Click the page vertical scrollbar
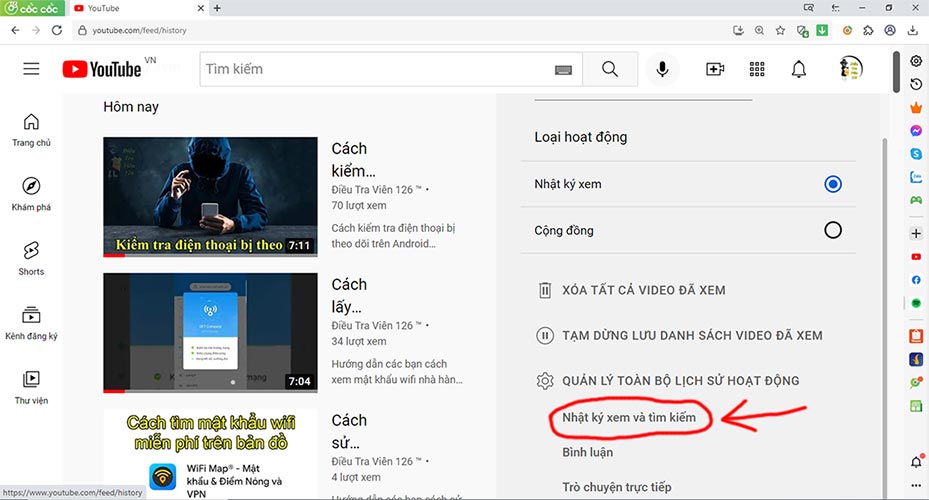 click(x=896, y=72)
